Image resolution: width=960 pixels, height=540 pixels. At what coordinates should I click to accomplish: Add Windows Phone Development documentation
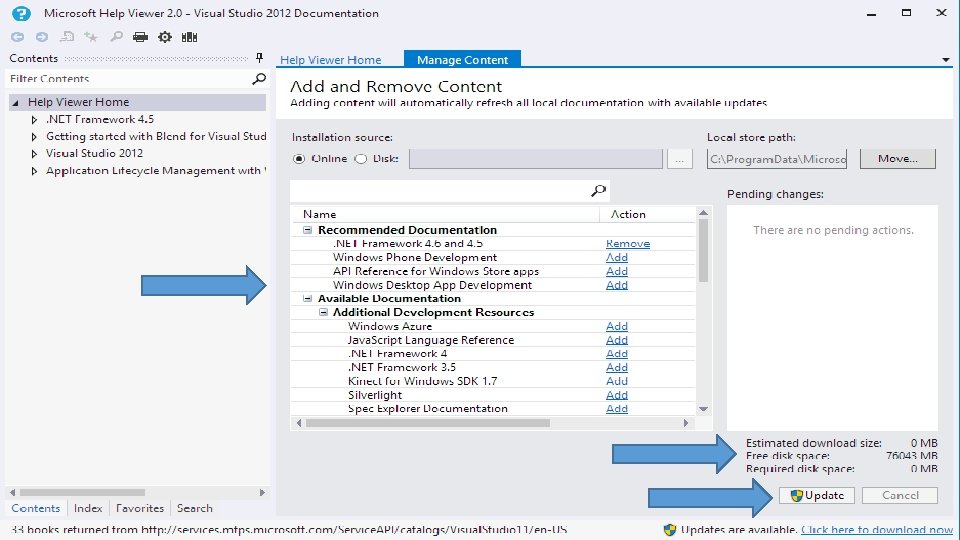(617, 257)
